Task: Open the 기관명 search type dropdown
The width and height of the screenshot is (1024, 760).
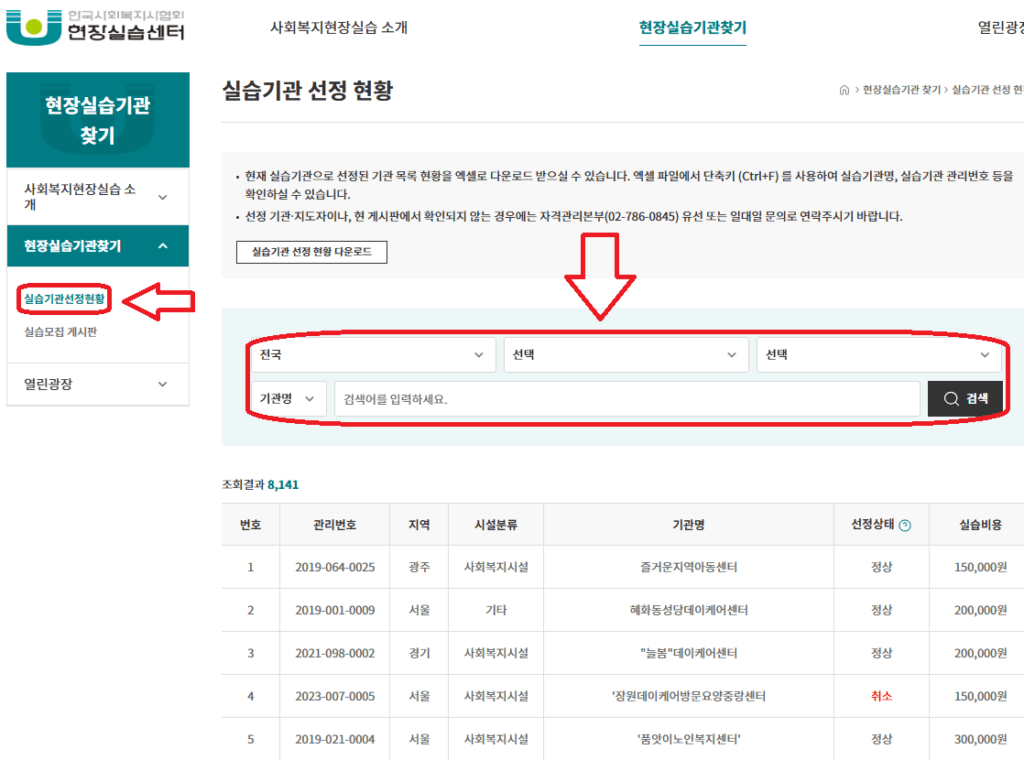Action: (x=288, y=398)
